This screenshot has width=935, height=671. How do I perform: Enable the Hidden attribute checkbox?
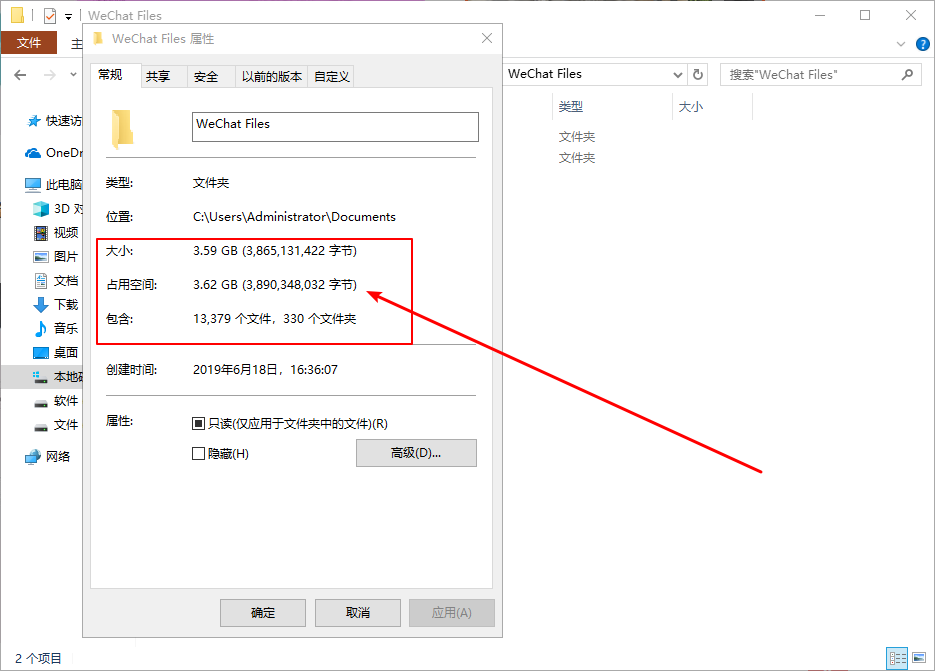[x=198, y=454]
